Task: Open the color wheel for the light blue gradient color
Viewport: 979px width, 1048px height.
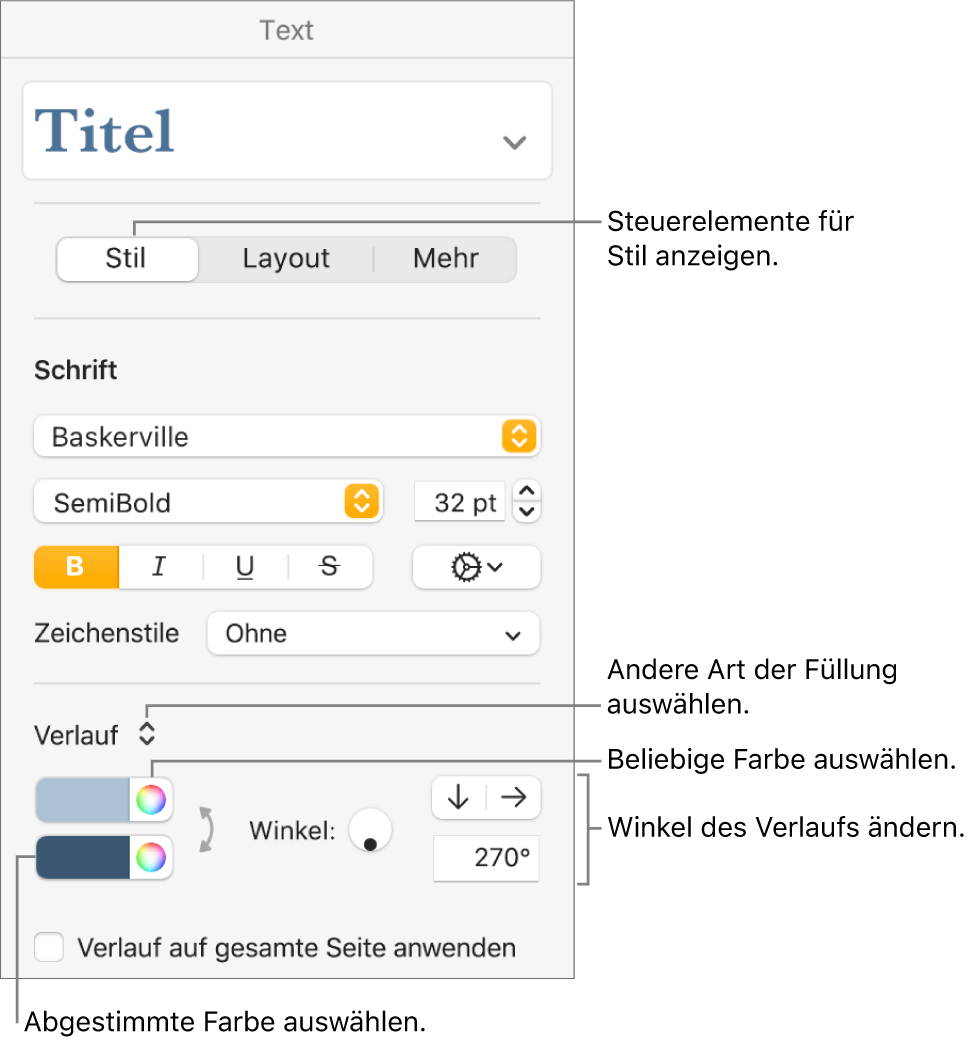Action: 150,799
